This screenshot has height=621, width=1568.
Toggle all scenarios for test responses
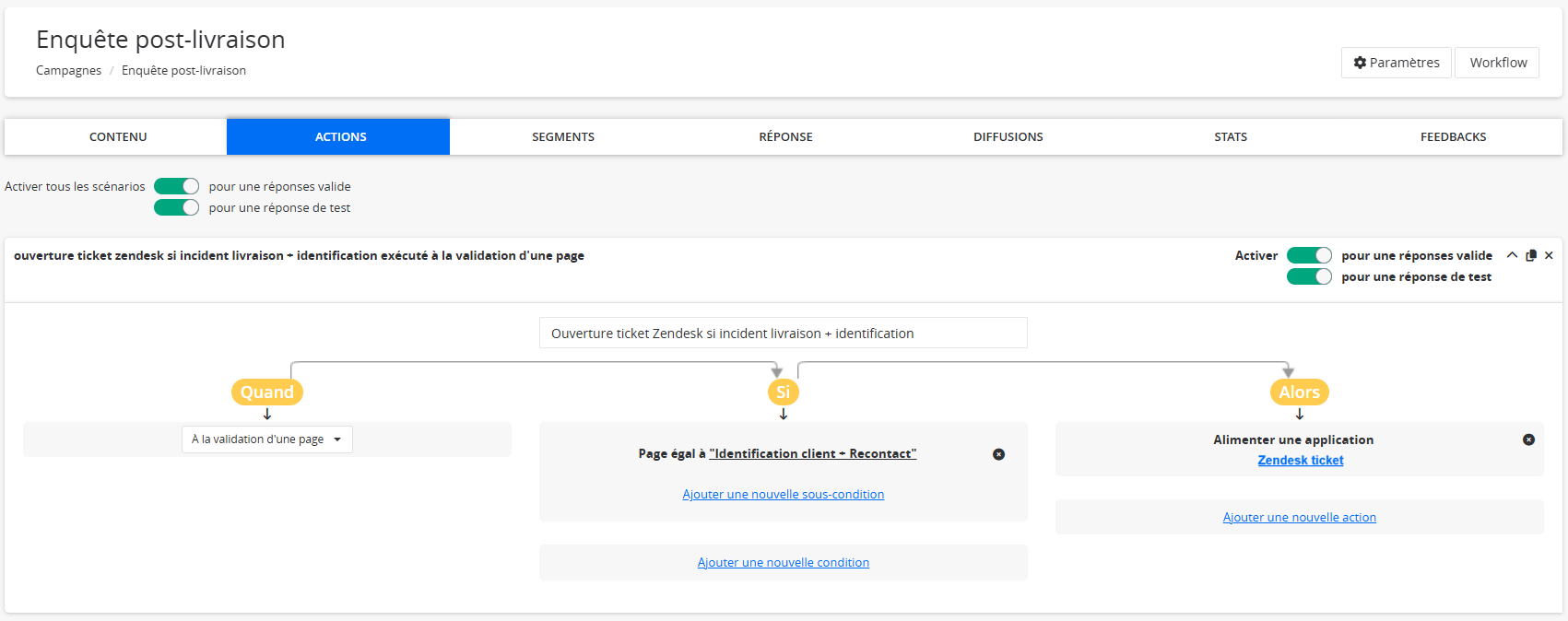tap(176, 207)
